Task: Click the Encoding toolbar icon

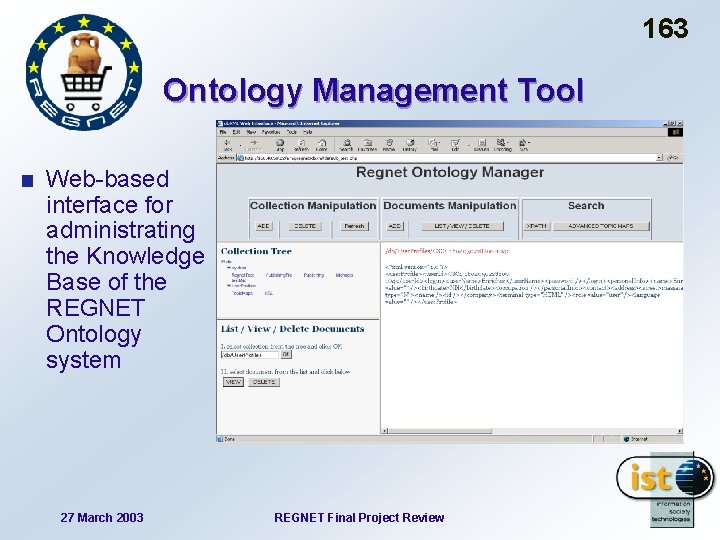Action: [x=502, y=144]
